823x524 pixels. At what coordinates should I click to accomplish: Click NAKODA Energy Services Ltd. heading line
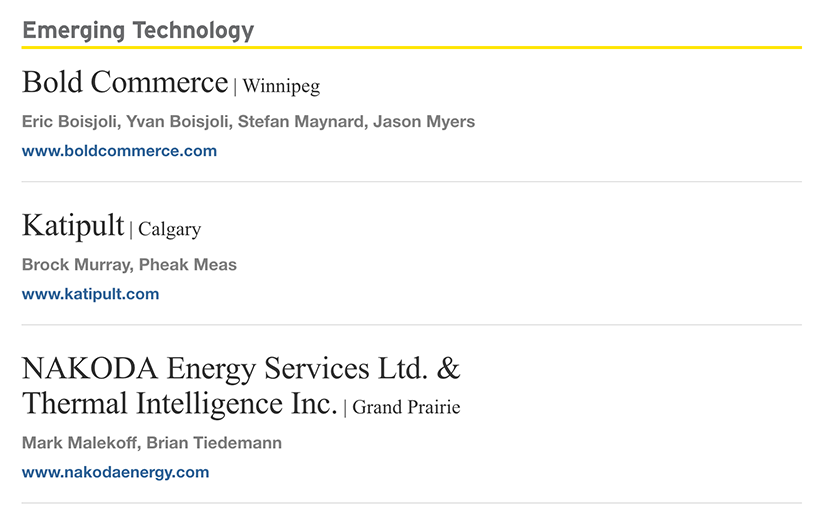coord(241,369)
